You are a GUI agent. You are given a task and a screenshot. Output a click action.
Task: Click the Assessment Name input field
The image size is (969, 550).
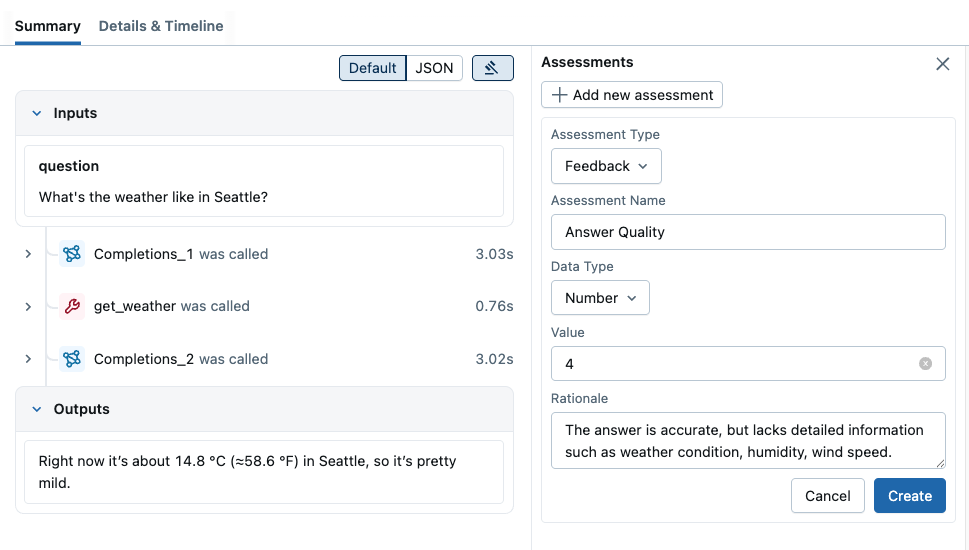[748, 232]
